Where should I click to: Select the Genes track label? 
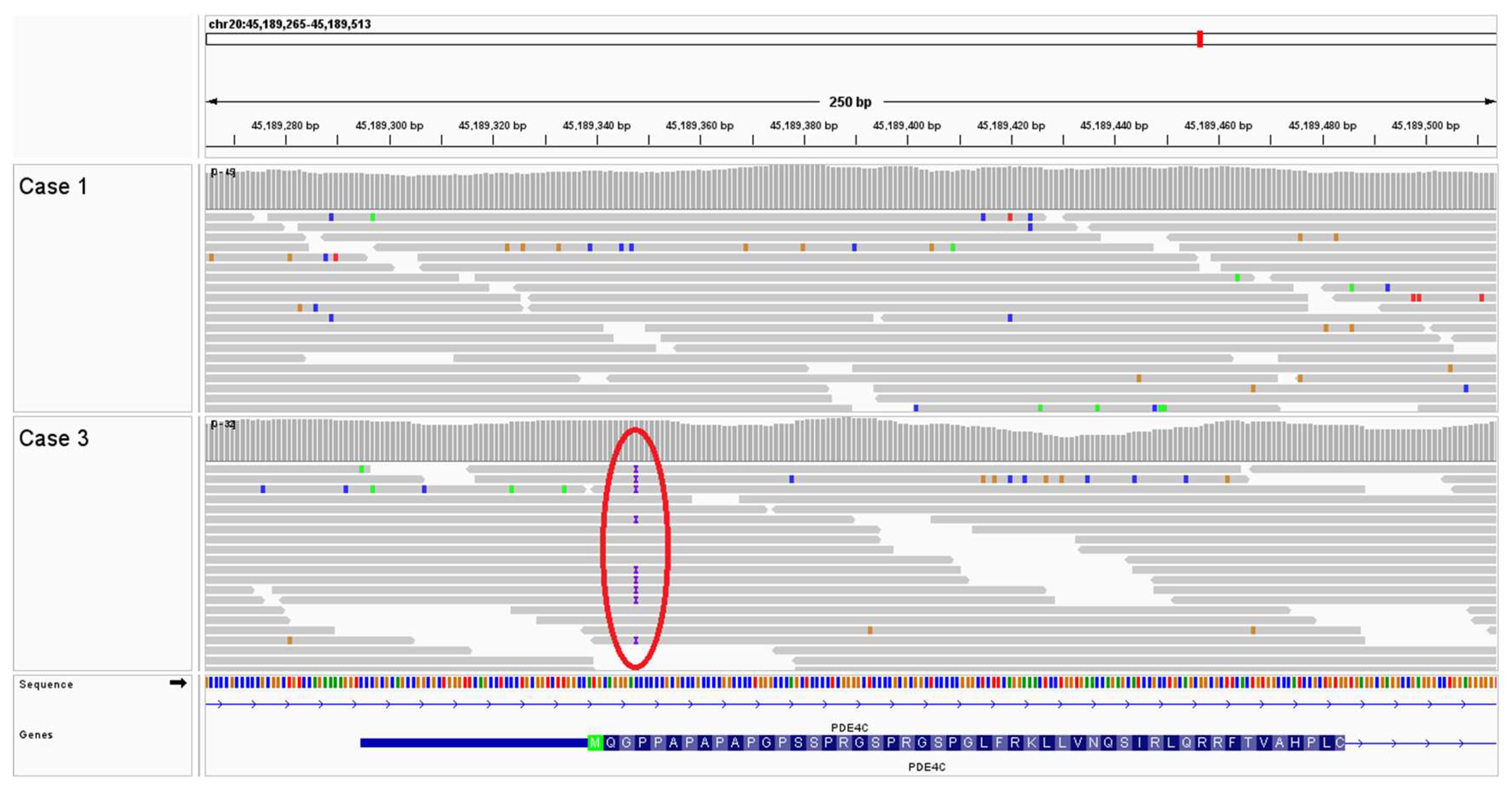(36, 735)
